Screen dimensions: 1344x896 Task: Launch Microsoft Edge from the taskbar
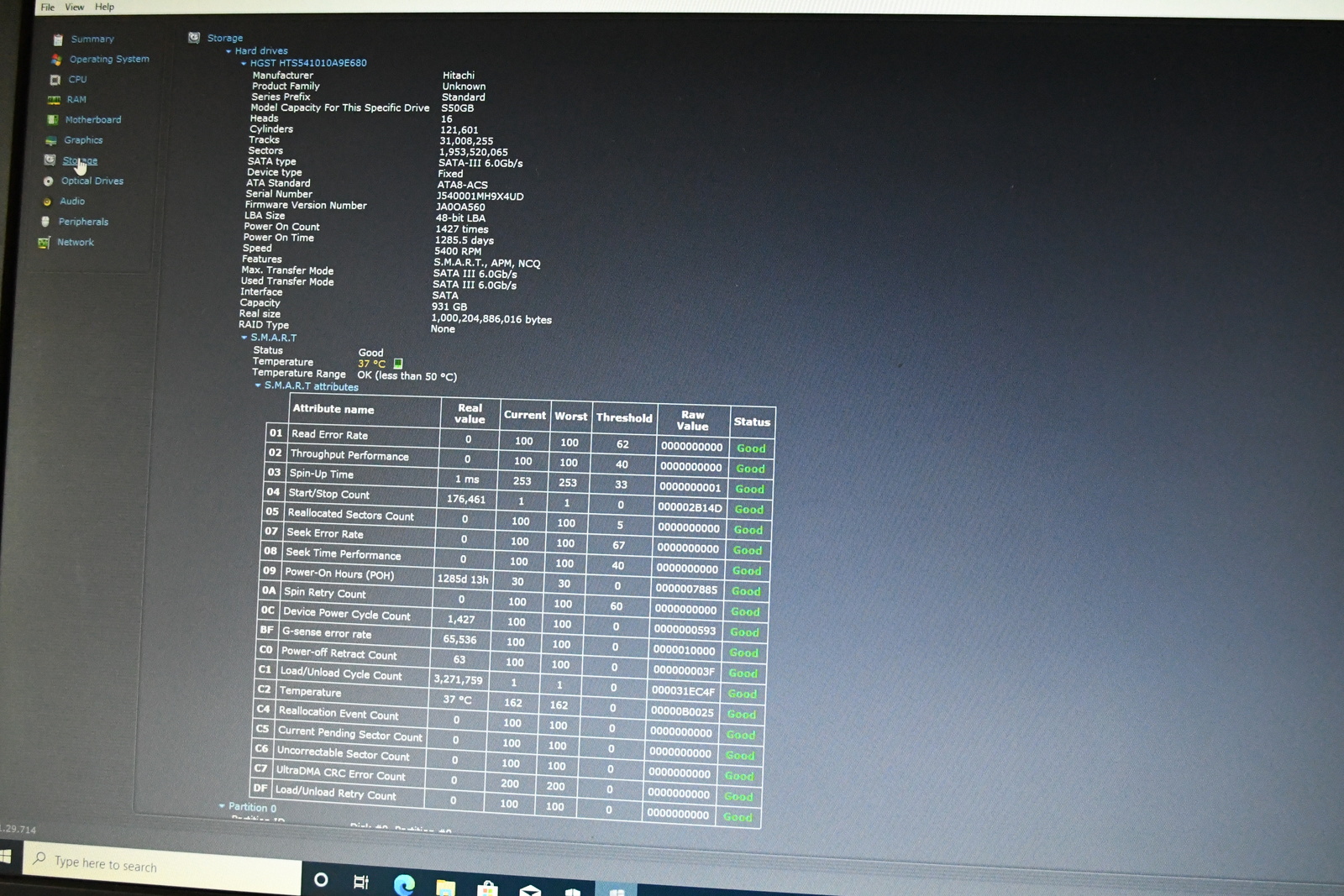coord(404,884)
